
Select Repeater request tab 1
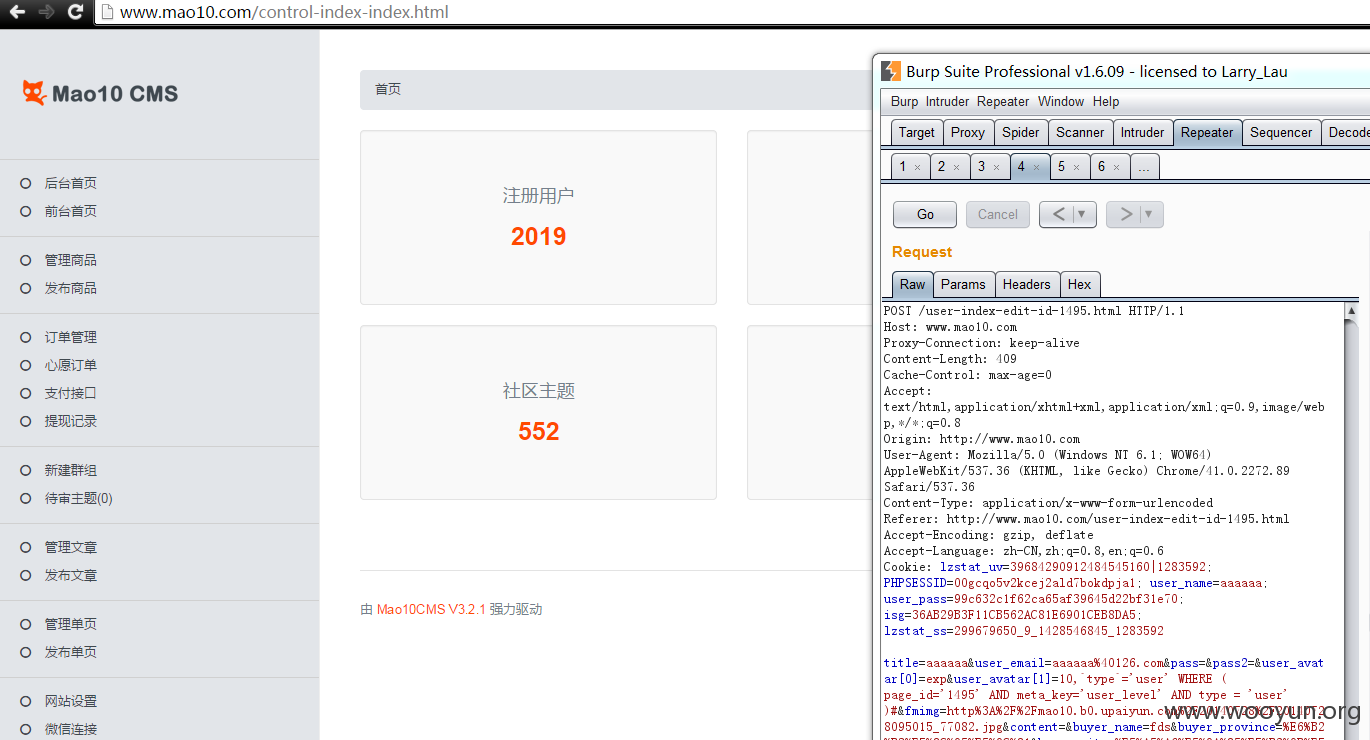point(903,167)
